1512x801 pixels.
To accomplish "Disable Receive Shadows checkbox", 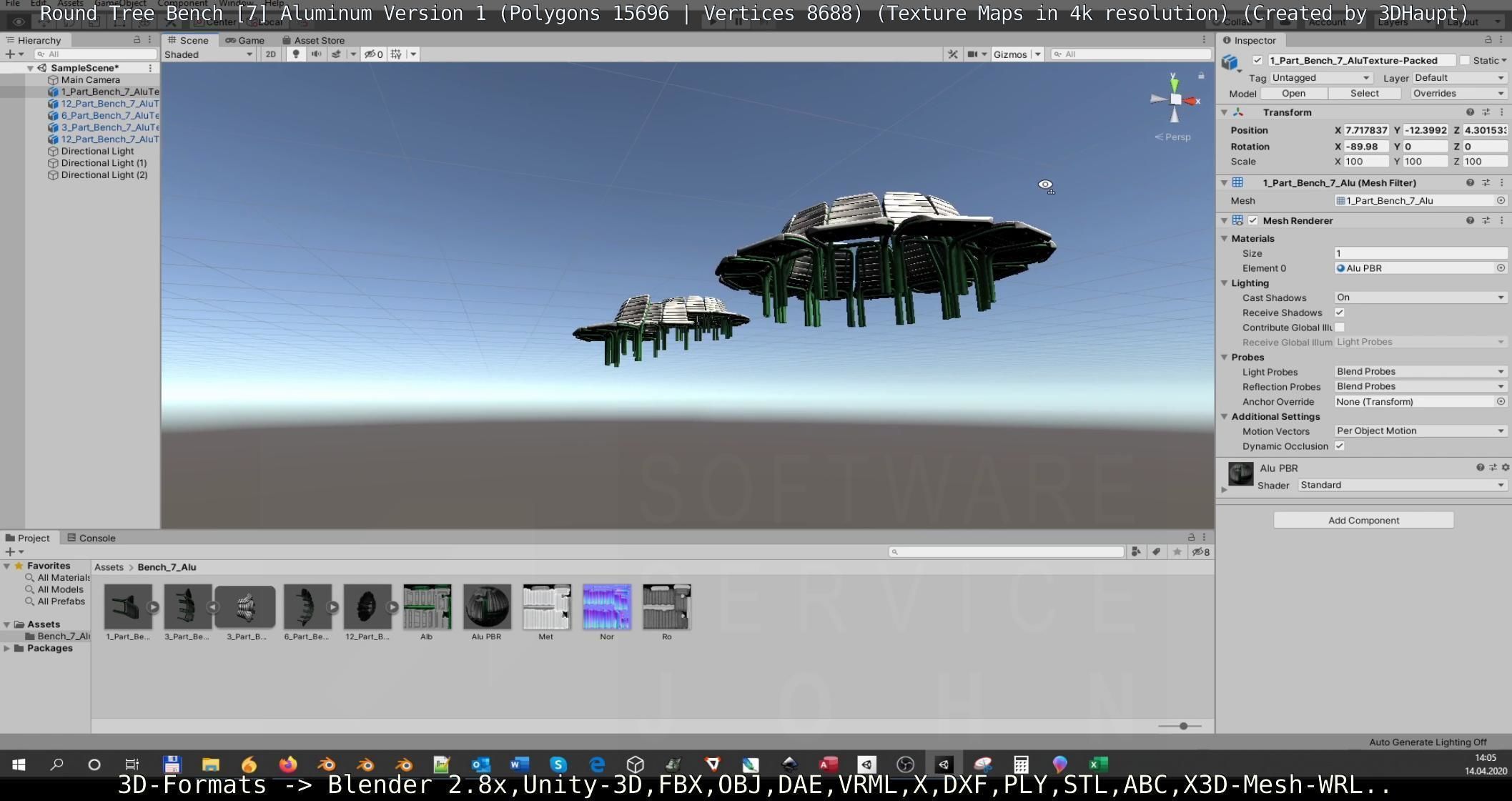I will coord(1340,313).
